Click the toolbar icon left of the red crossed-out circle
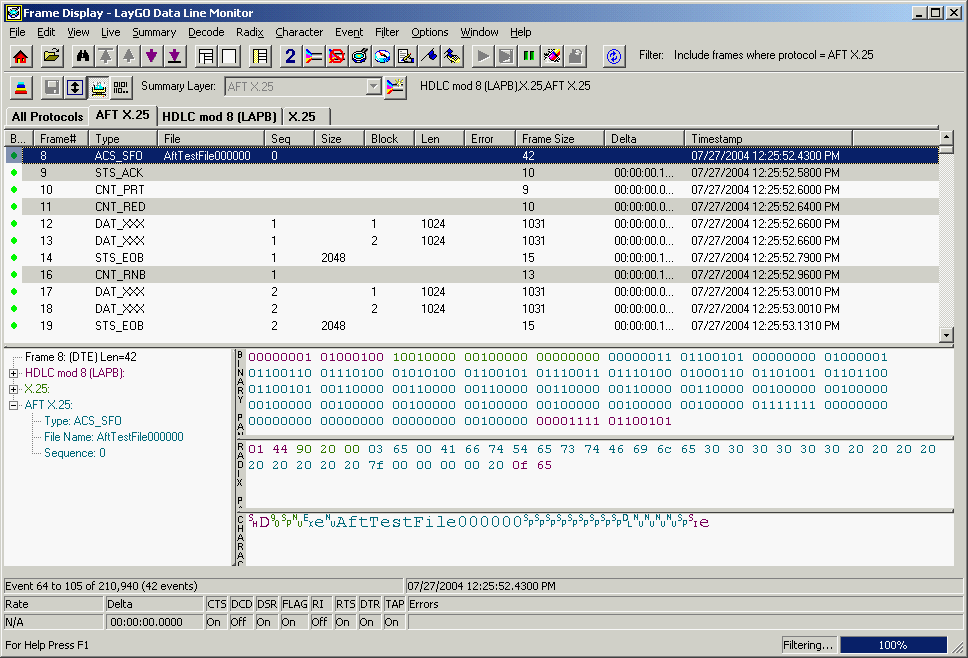 click(x=314, y=56)
